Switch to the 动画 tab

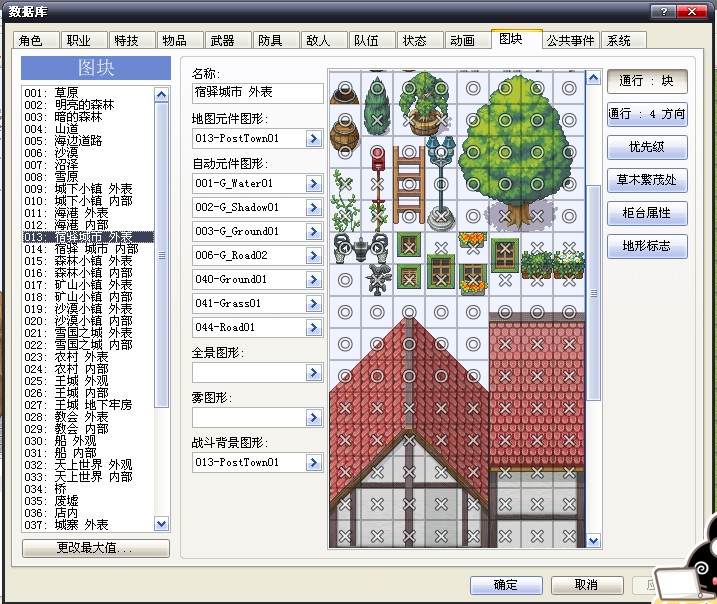(x=468, y=40)
